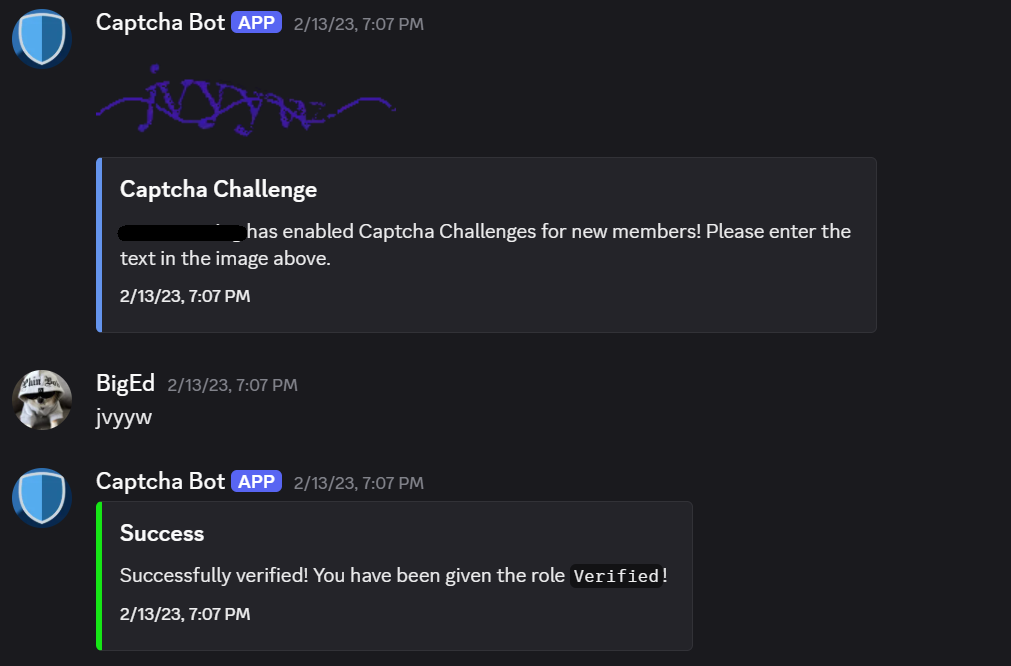This screenshot has height=666, width=1011.
Task: Click the timestamp inside the Success embed
Action: (x=184, y=613)
